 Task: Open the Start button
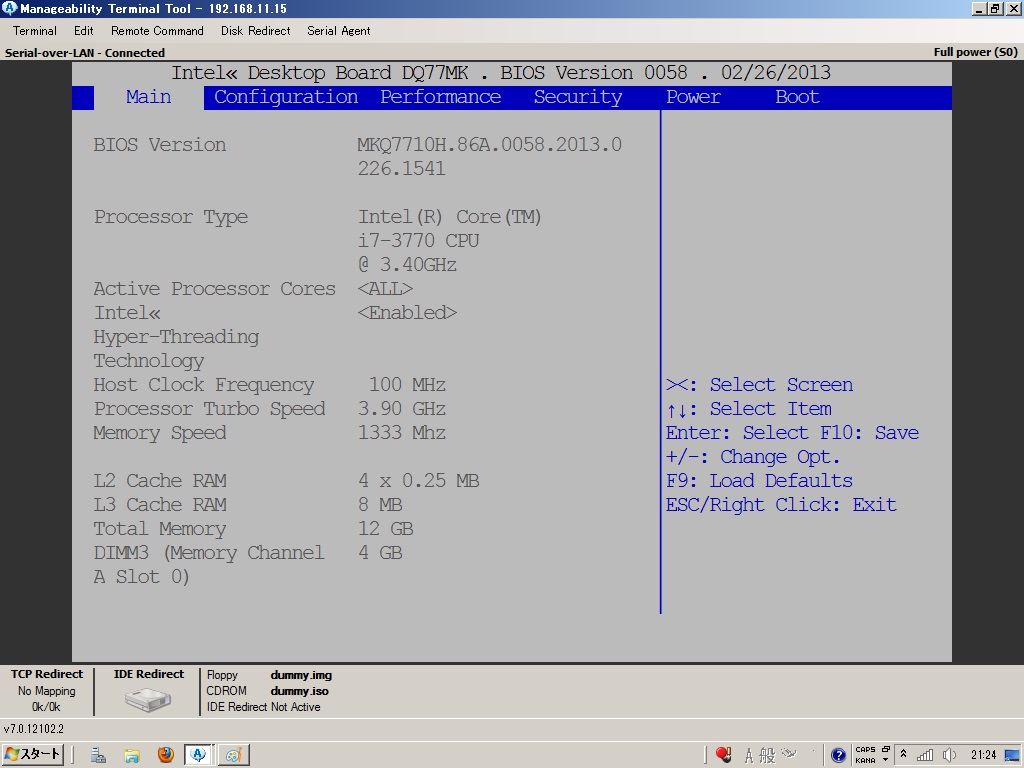click(x=33, y=755)
